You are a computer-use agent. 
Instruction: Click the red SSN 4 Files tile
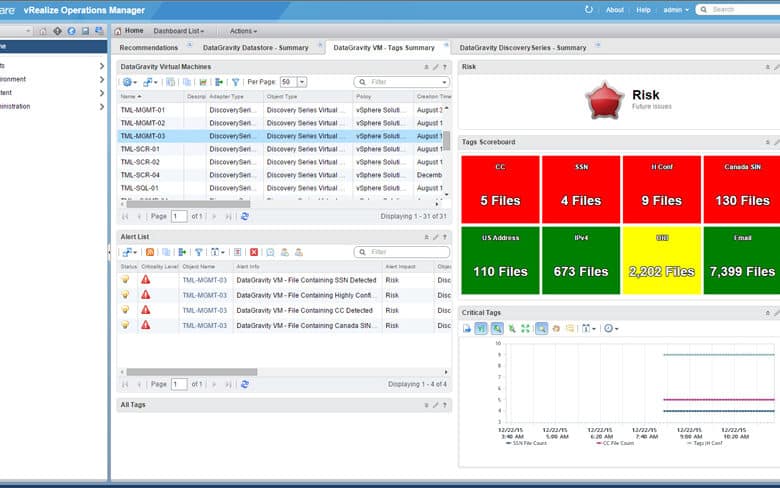pyautogui.click(x=581, y=190)
